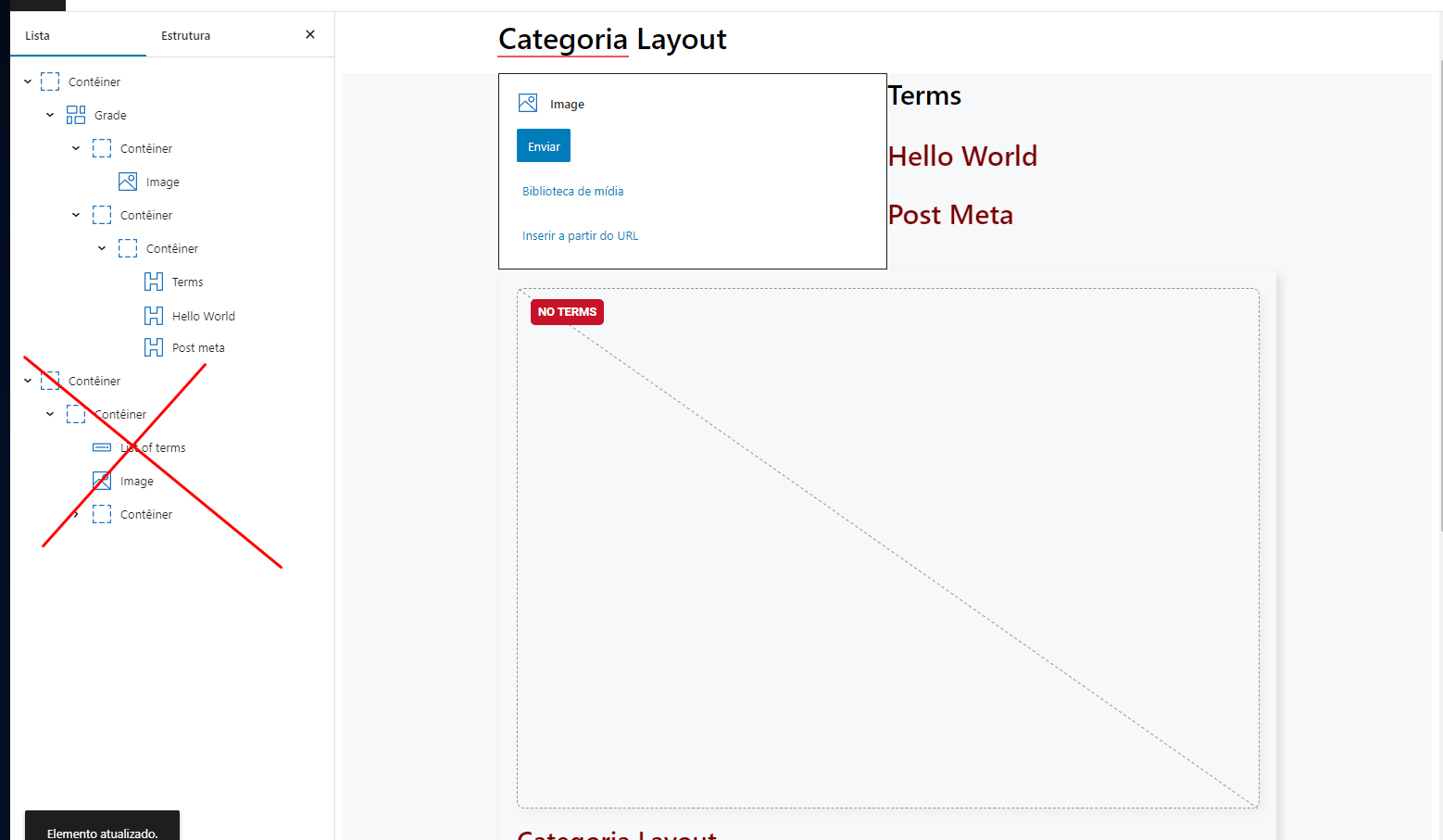This screenshot has height=840, width=1443.
Task: Click the editor vertical scrollbar
Action: (x=1440, y=296)
